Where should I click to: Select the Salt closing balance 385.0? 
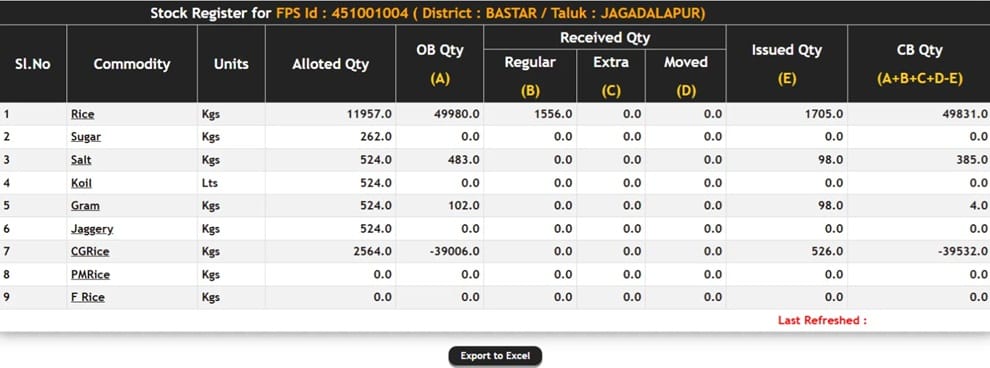coord(972,160)
